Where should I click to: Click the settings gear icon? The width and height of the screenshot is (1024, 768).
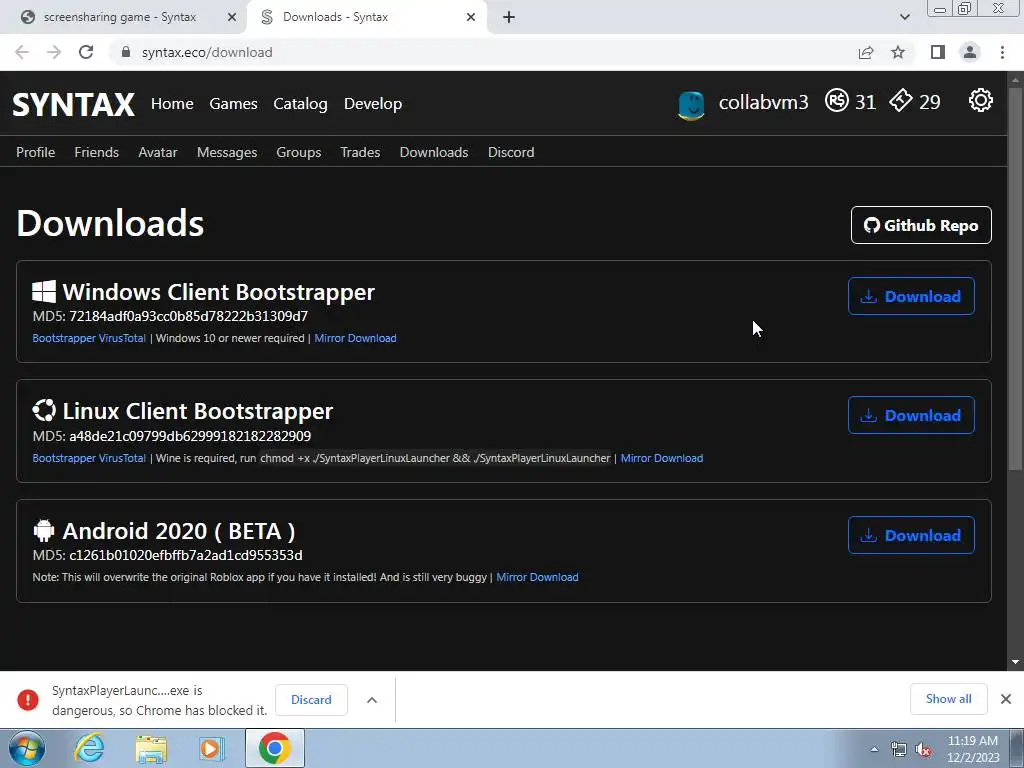980,101
